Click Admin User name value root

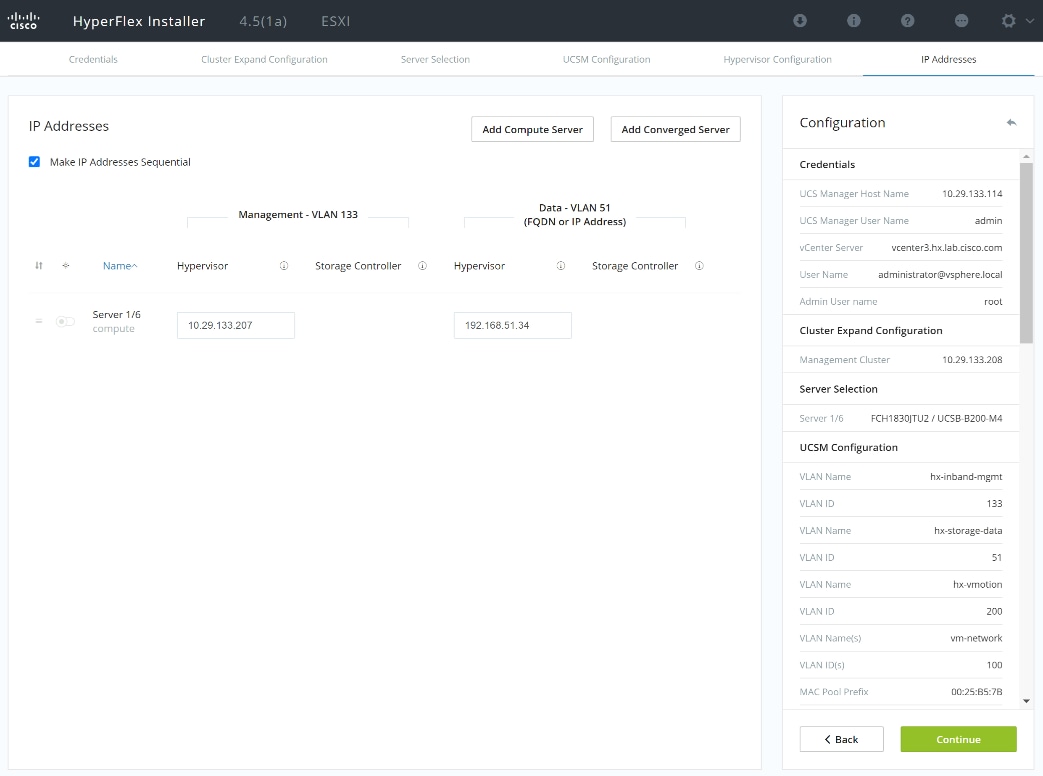[993, 302]
